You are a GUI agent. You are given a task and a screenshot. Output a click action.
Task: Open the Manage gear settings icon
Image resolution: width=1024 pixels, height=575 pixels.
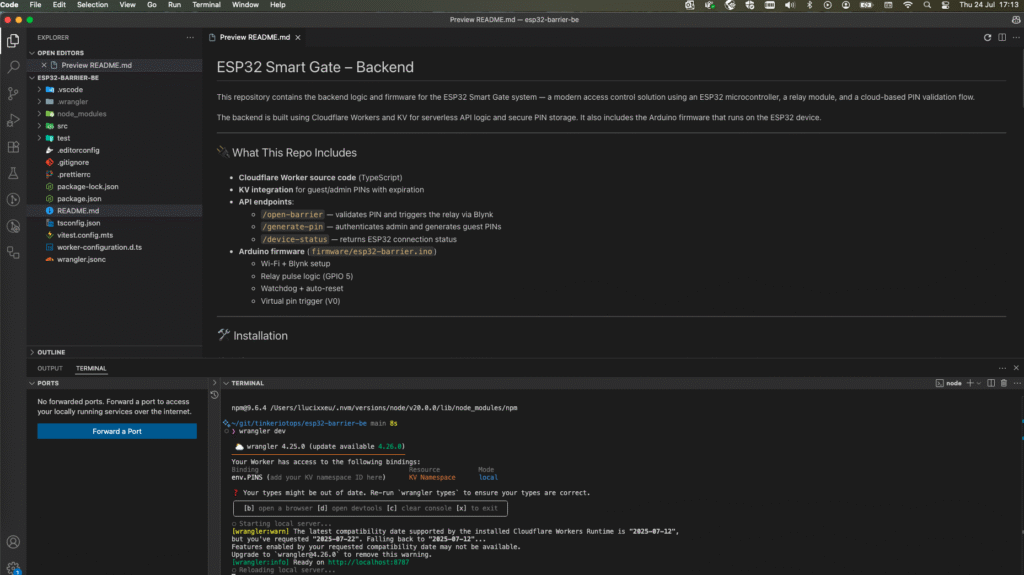tap(13, 568)
